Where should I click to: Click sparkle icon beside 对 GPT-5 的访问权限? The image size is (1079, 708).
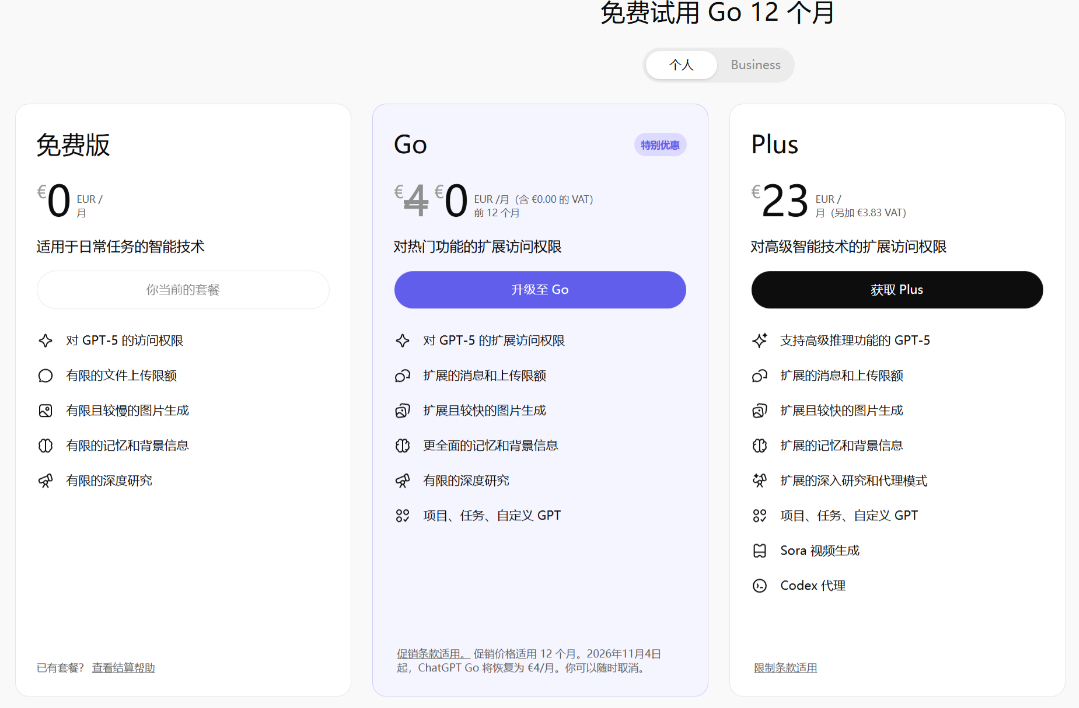tap(45, 341)
